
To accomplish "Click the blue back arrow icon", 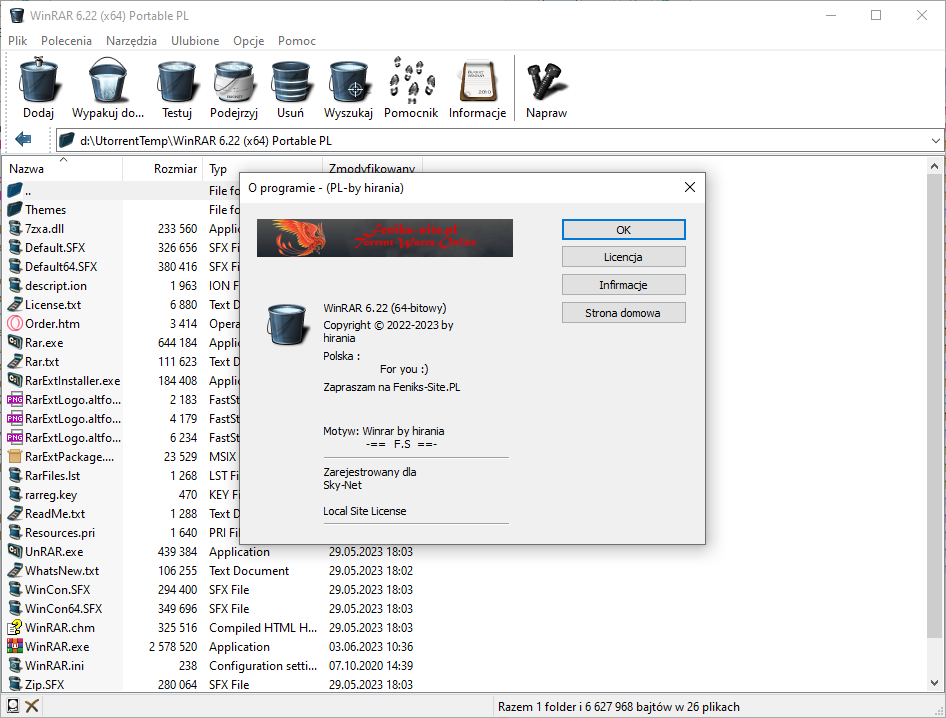I will (x=23, y=140).
